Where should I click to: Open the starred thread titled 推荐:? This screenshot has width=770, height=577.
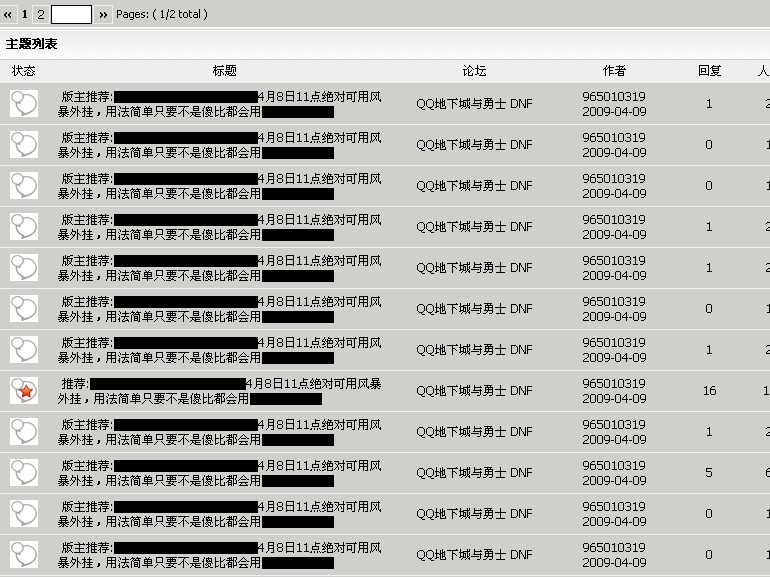(219, 391)
